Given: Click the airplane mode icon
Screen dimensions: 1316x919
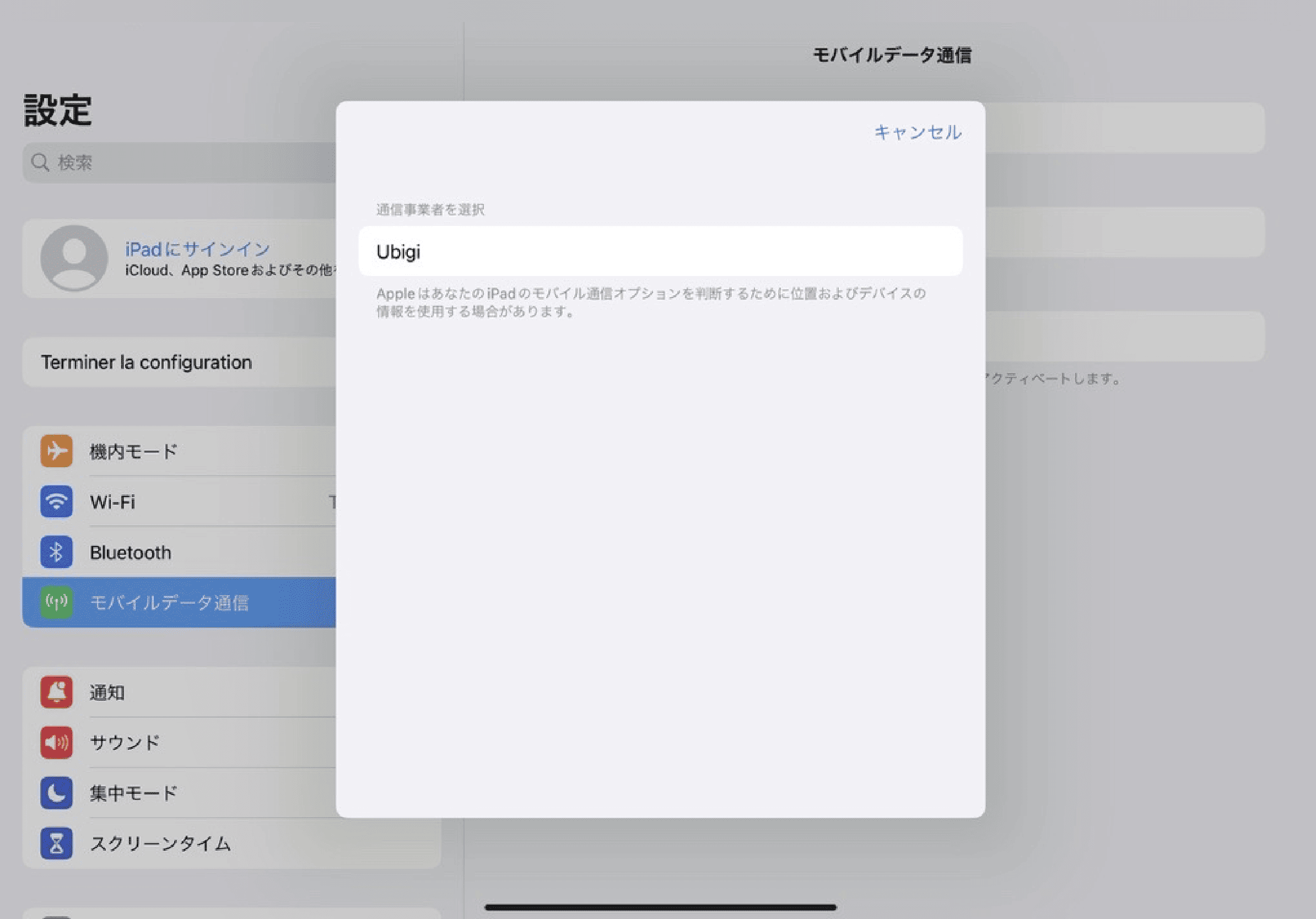Looking at the screenshot, I should 56,451.
